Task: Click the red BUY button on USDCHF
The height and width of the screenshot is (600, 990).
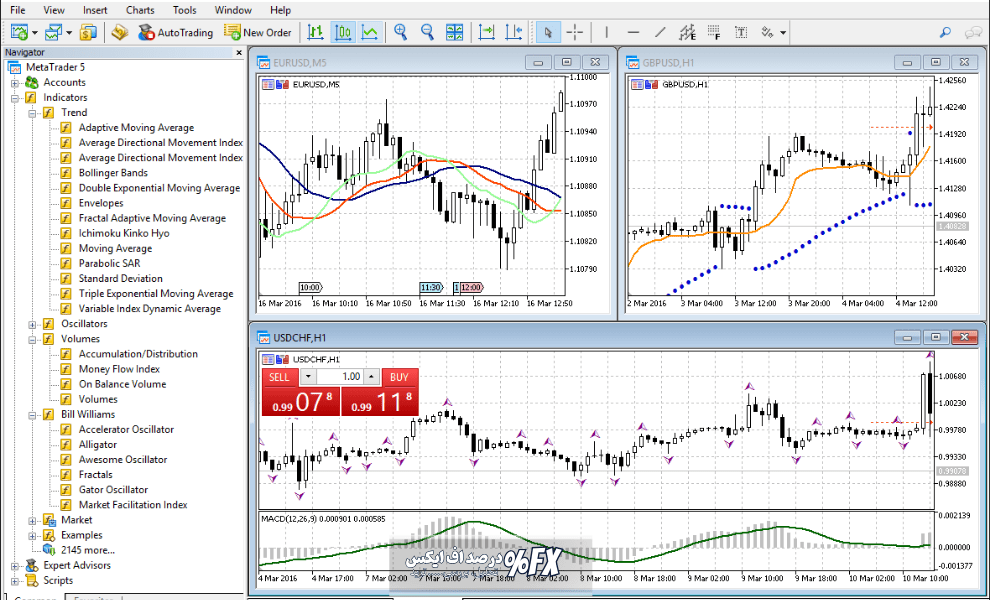Action: (x=399, y=377)
